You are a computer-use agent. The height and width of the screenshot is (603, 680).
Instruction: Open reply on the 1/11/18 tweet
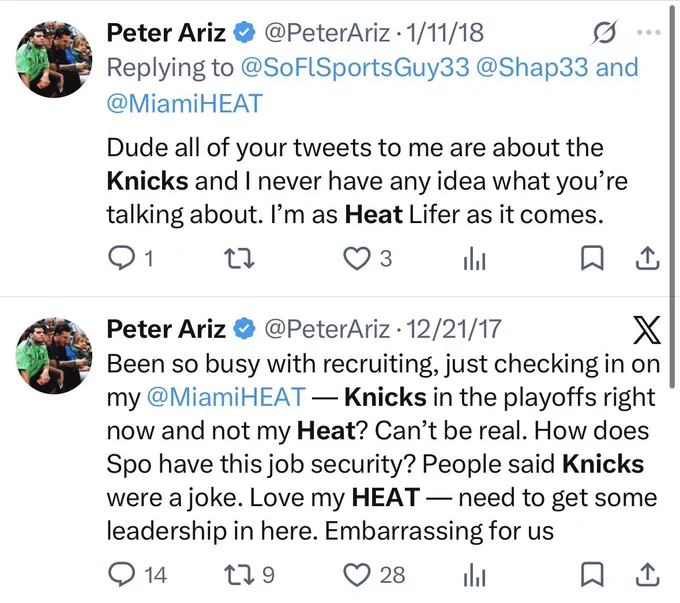pos(121,258)
